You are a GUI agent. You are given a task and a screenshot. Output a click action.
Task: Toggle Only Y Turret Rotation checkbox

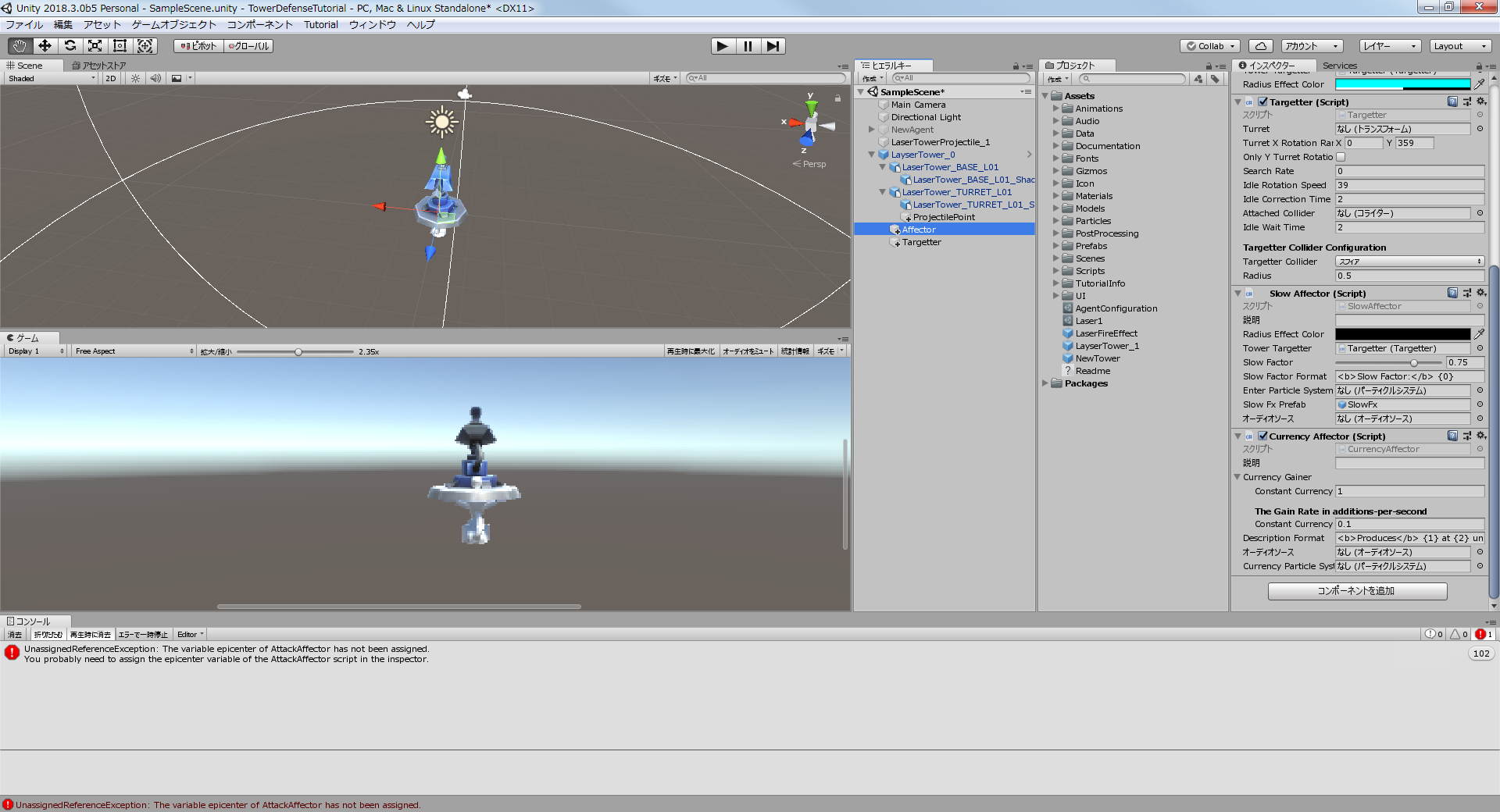point(1341,157)
